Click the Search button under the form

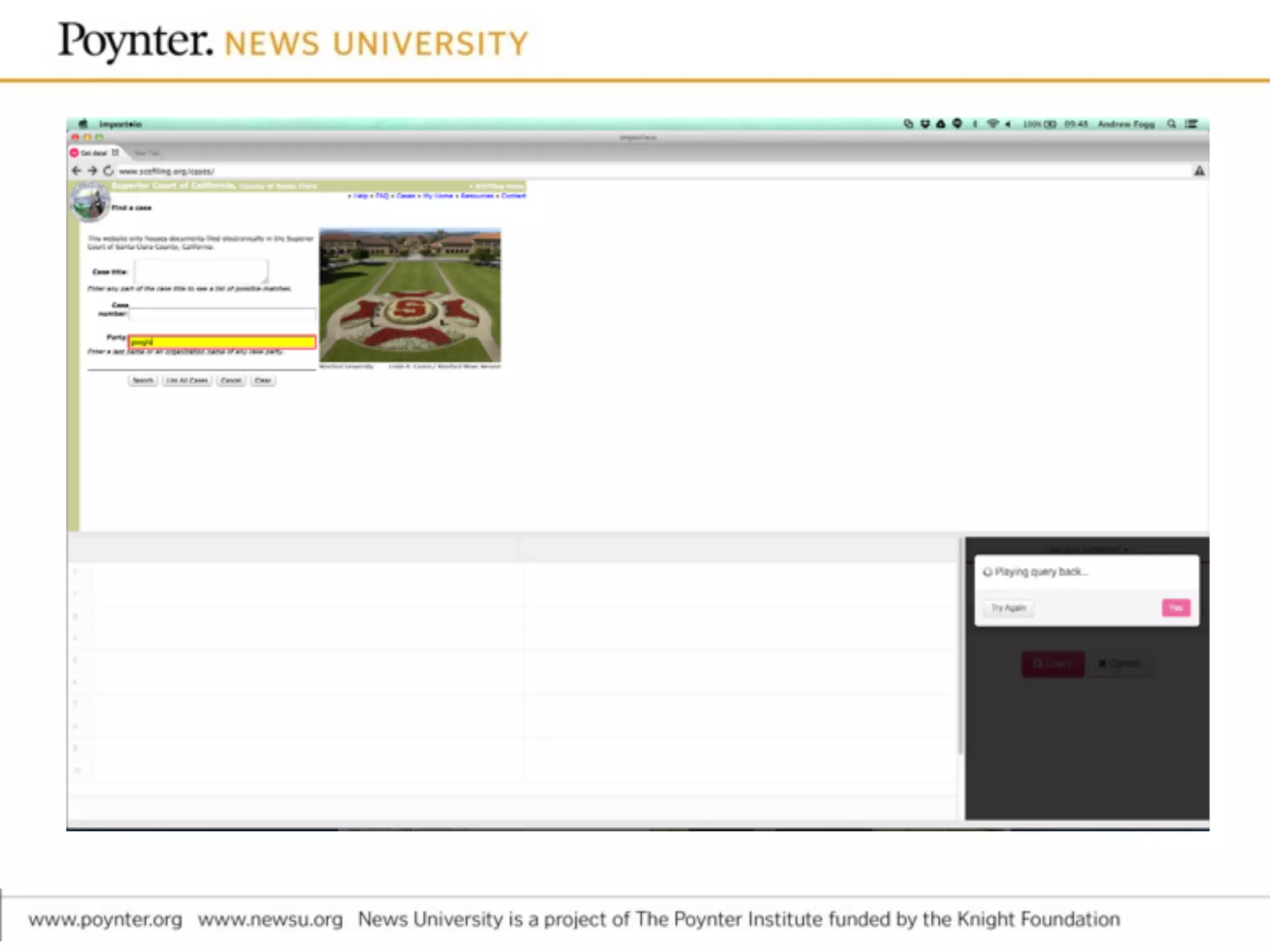[x=143, y=380]
